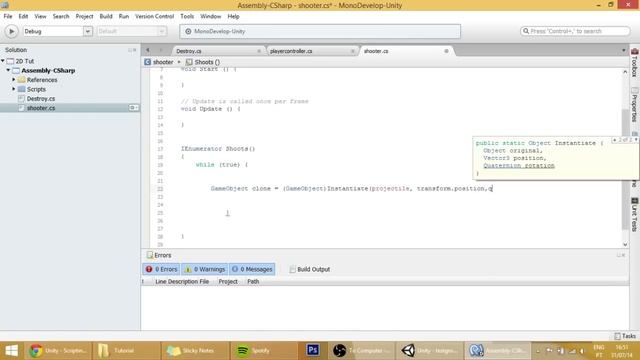The image size is (640, 360).
Task: Open Spotify from the taskbar
Action: click(264, 351)
